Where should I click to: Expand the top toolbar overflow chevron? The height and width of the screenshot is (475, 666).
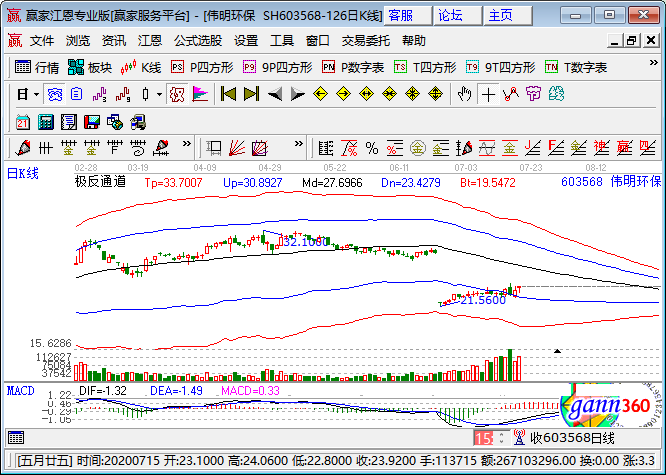click(x=653, y=63)
